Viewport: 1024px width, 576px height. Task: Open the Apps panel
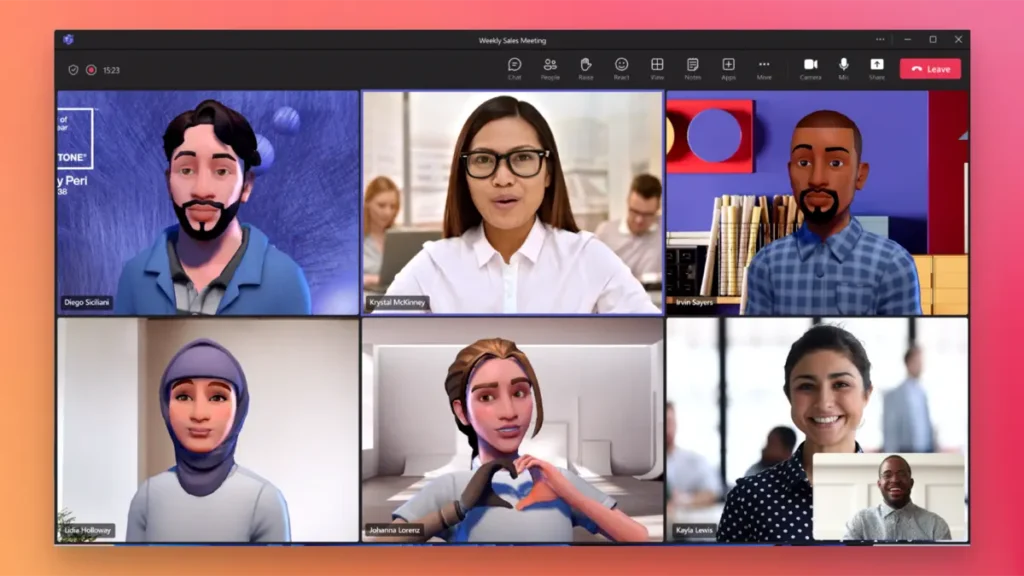727,68
